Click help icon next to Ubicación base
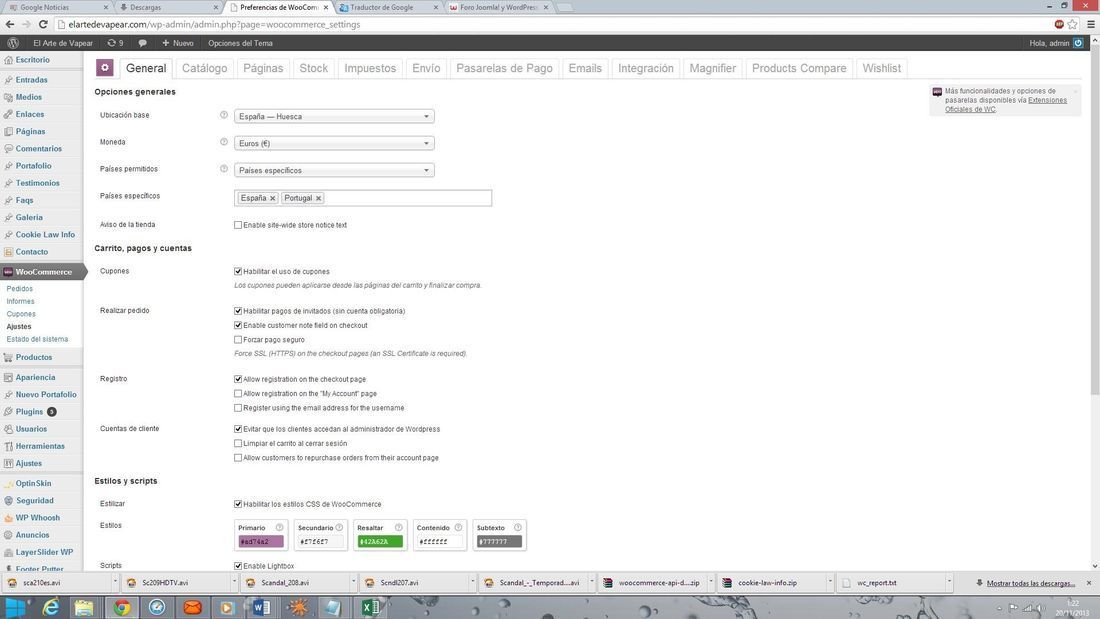The width and height of the screenshot is (1100, 619). click(224, 114)
